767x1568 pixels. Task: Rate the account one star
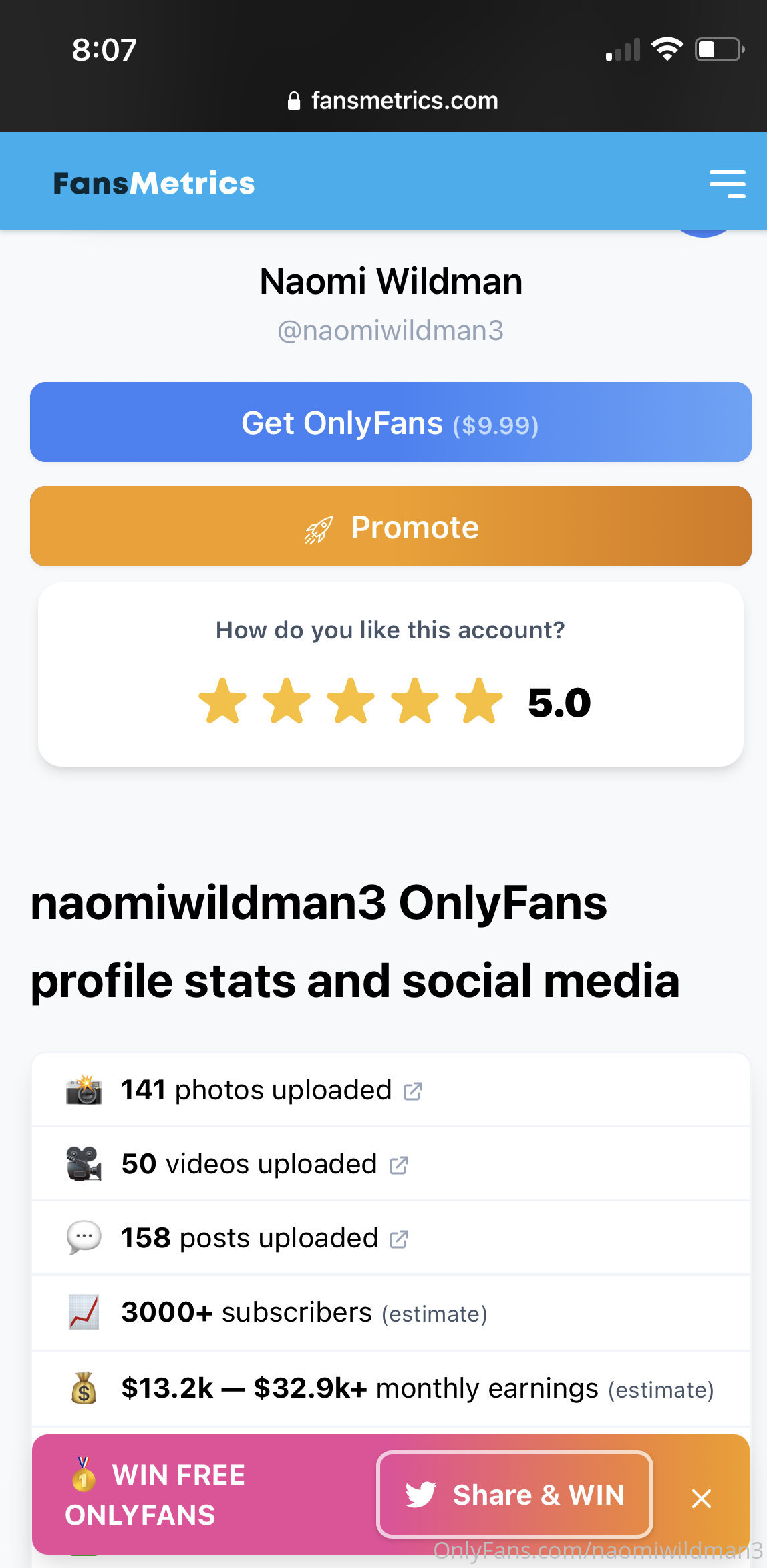click(222, 701)
